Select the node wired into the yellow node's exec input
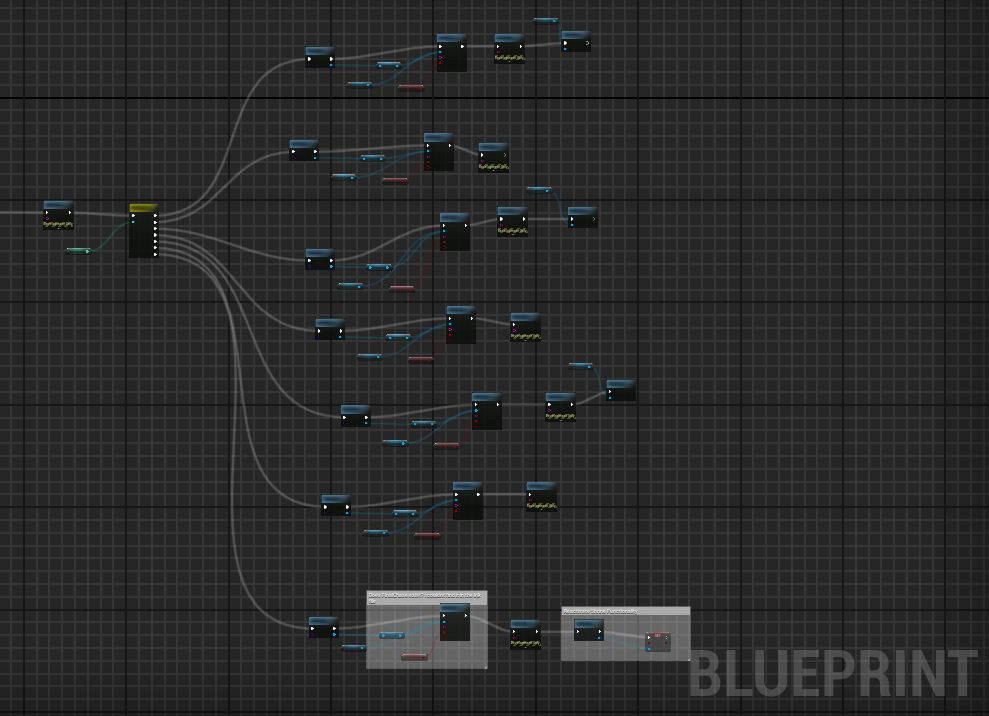Image resolution: width=989 pixels, height=716 pixels. click(x=58, y=215)
